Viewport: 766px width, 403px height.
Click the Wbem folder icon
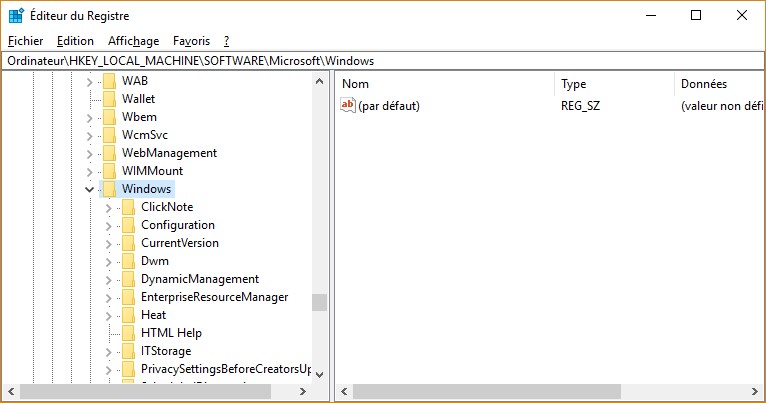click(109, 117)
